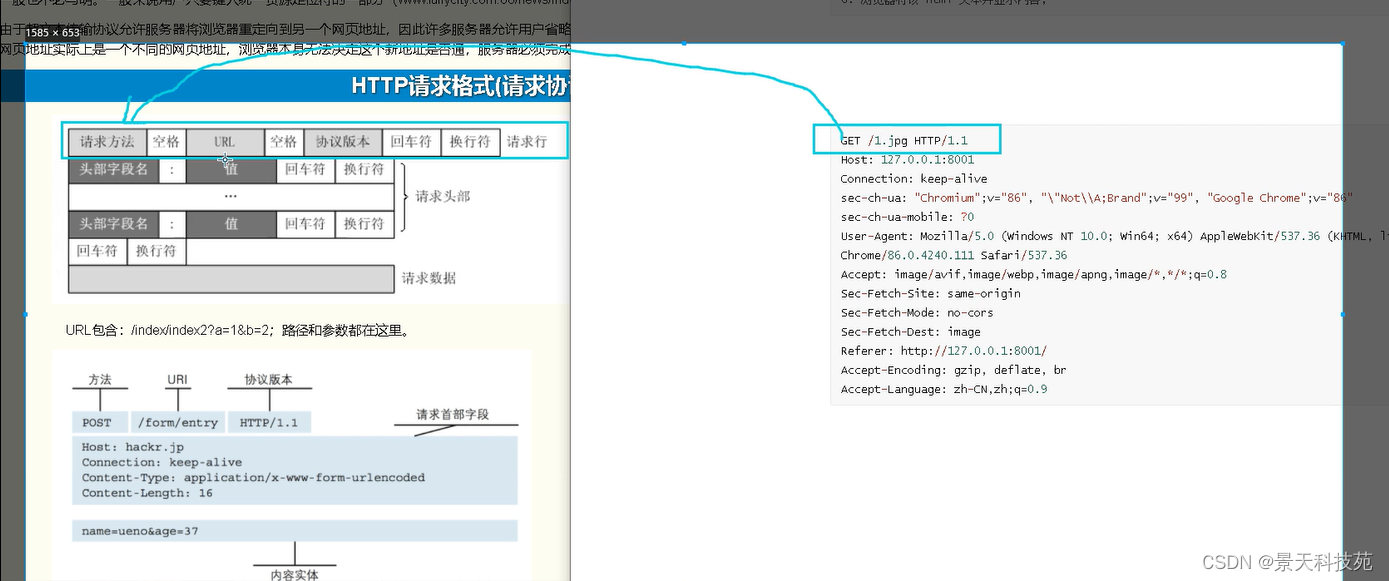Screen dimensions: 1389x581
Task: Click the 'Accept-Language: zh-CN' line
Action: [x=943, y=389]
